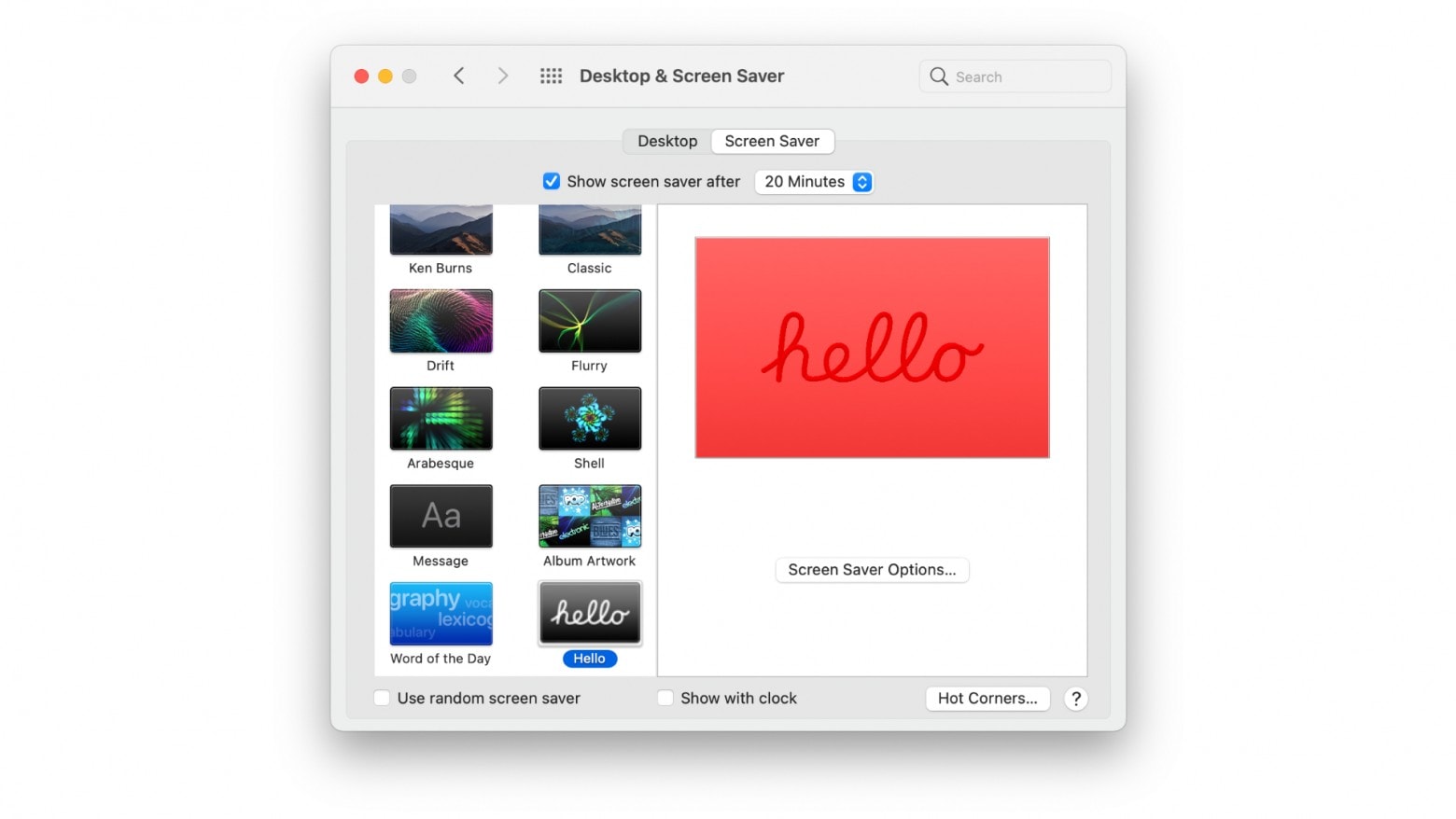Select the Flurry screen saver
1456x819 pixels.
point(589,321)
